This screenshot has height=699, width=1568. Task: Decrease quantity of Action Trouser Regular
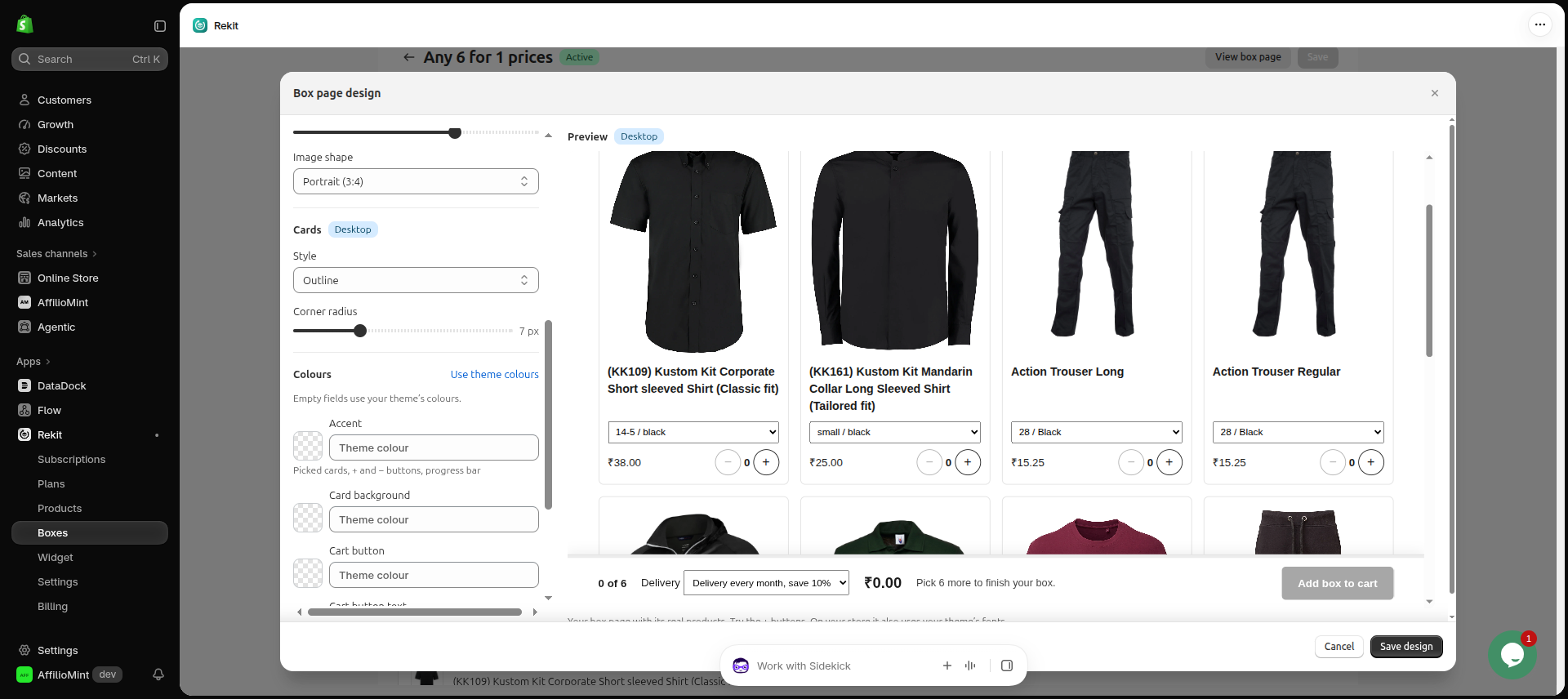point(1333,462)
